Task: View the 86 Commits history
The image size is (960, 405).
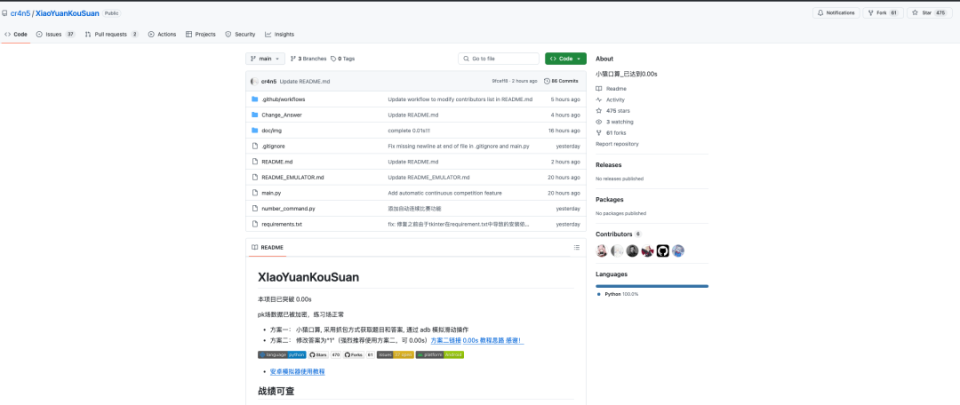Action: click(x=561, y=81)
